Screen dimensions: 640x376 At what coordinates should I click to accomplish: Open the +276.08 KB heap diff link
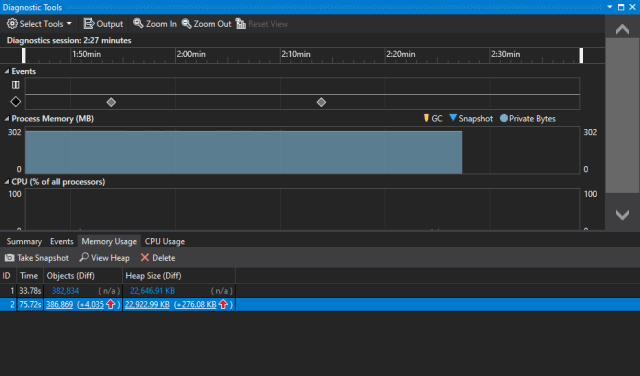click(196, 305)
